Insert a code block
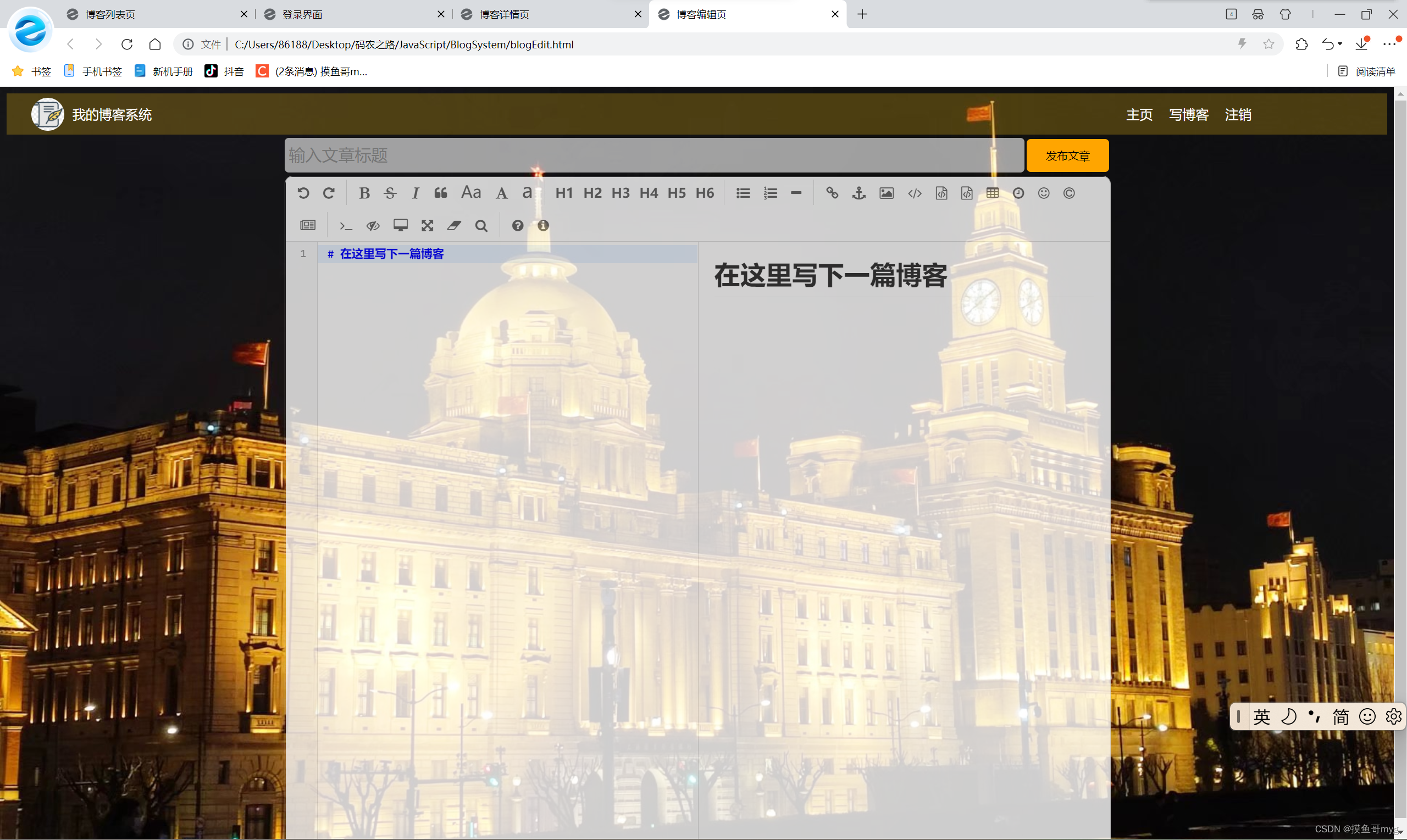This screenshot has height=840, width=1407. click(967, 193)
